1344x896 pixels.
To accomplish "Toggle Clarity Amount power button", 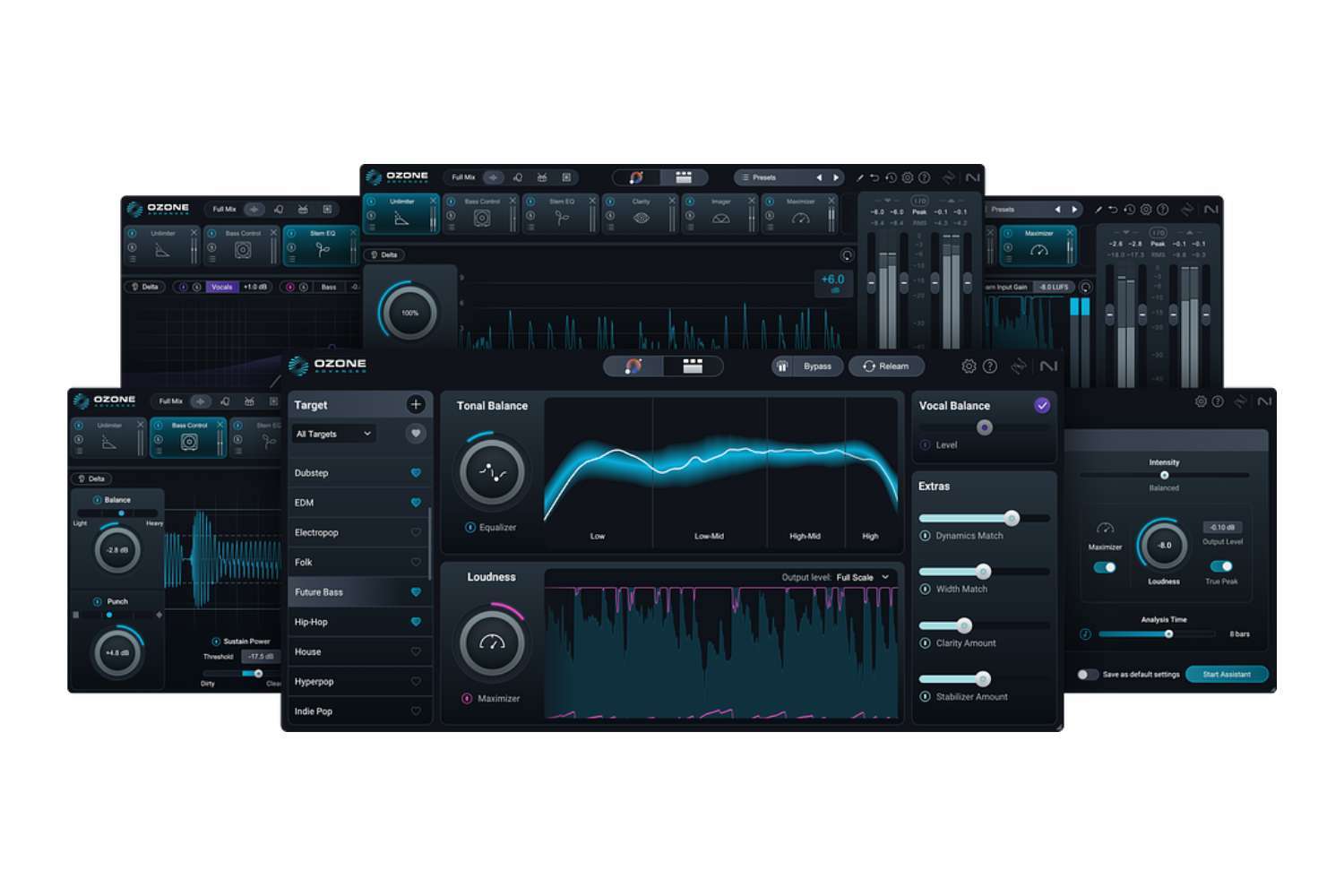I will (925, 642).
